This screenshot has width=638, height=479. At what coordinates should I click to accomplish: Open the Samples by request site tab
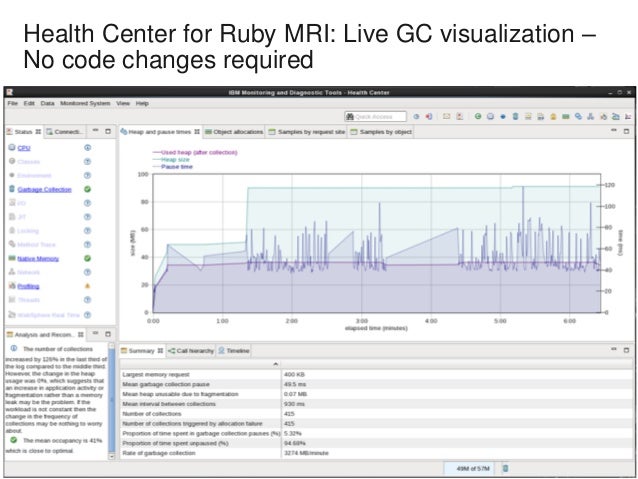[x=307, y=132]
